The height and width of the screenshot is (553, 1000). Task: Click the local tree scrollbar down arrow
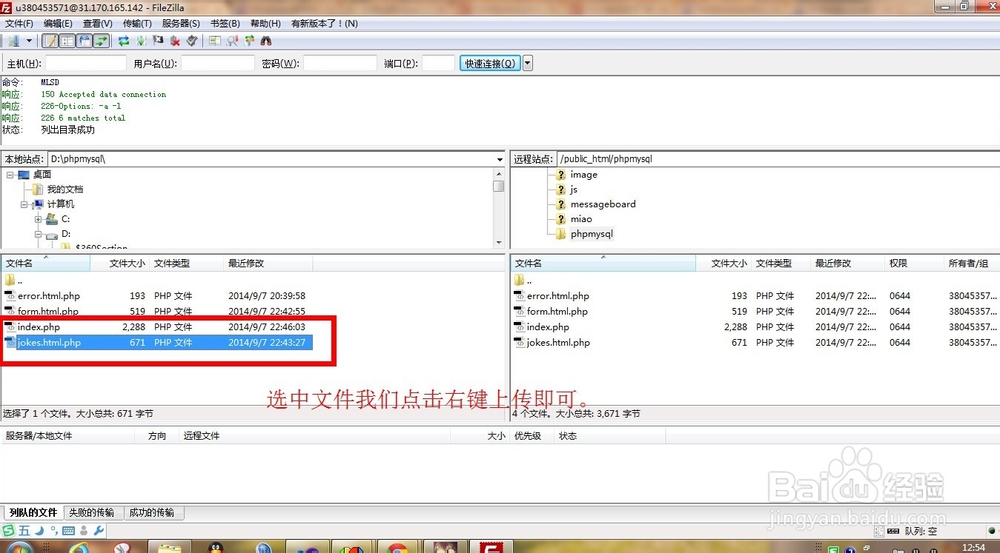click(499, 242)
